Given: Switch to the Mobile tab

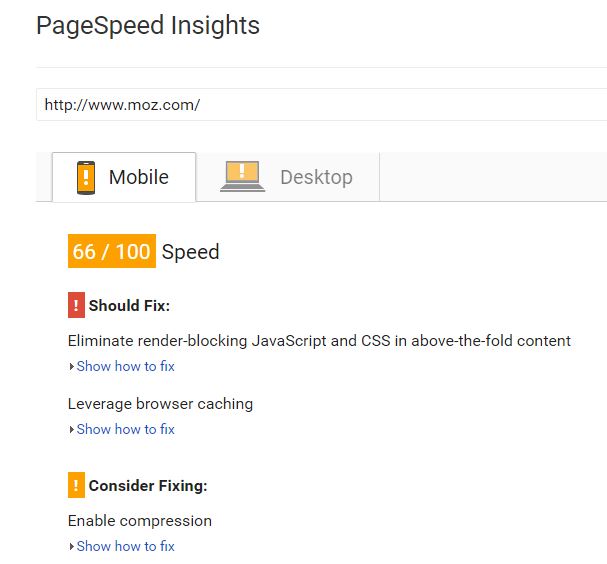Looking at the screenshot, I should tap(124, 177).
